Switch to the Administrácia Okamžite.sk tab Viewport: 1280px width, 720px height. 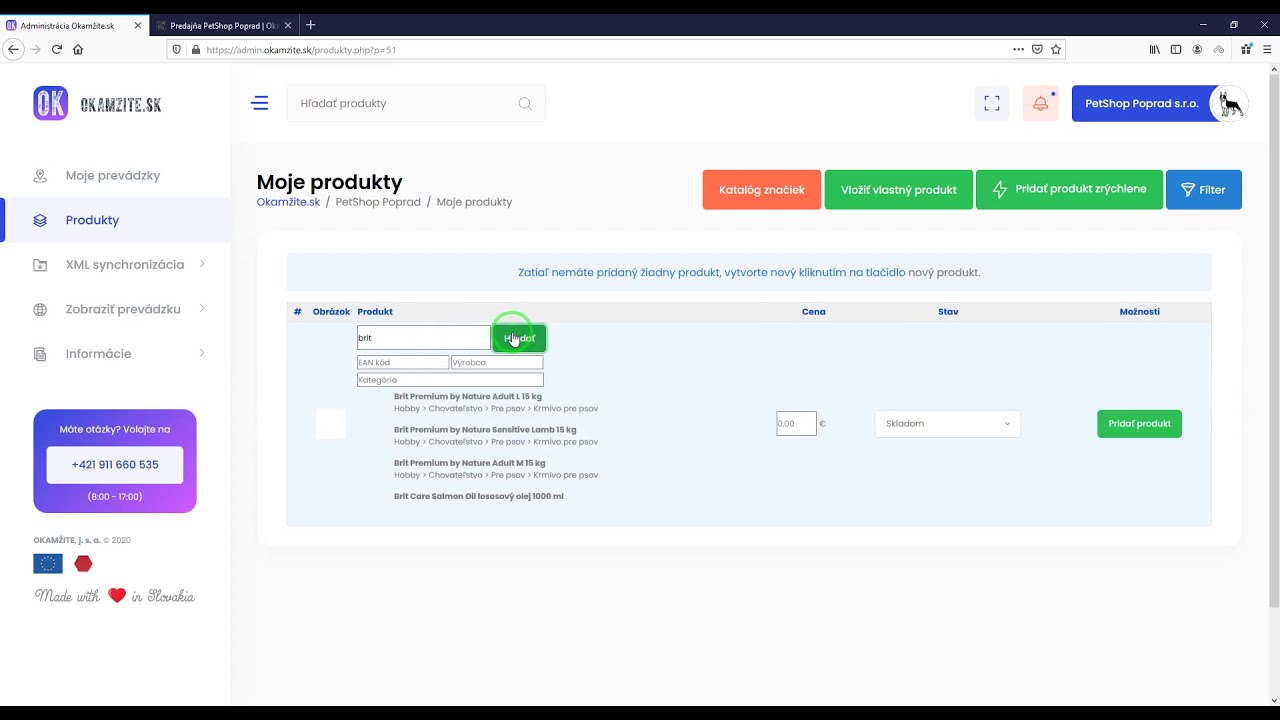pos(74,25)
